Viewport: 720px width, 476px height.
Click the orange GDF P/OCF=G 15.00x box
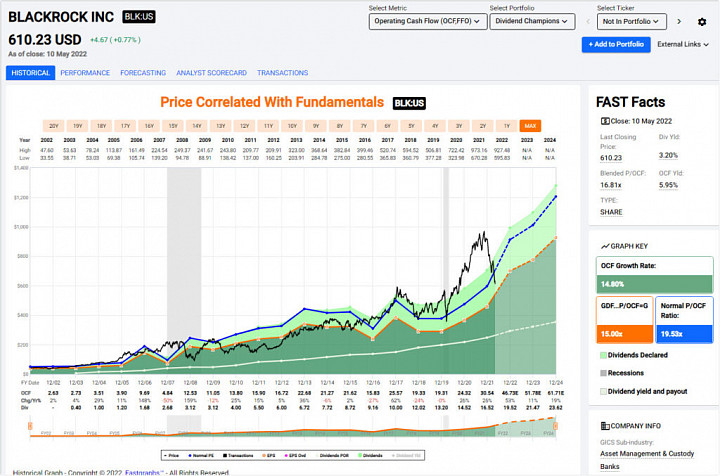624,320
